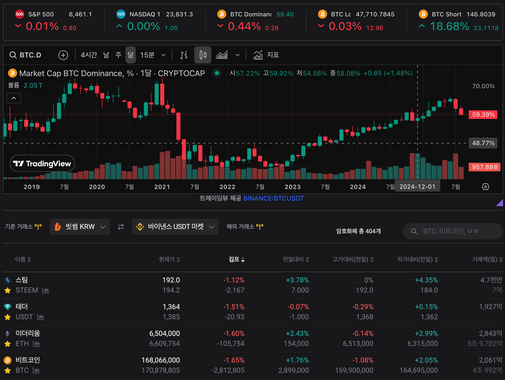Image resolution: width=505 pixels, height=380 pixels.
Task: Toggle BTC favorite star
Action: [x=7, y=370]
